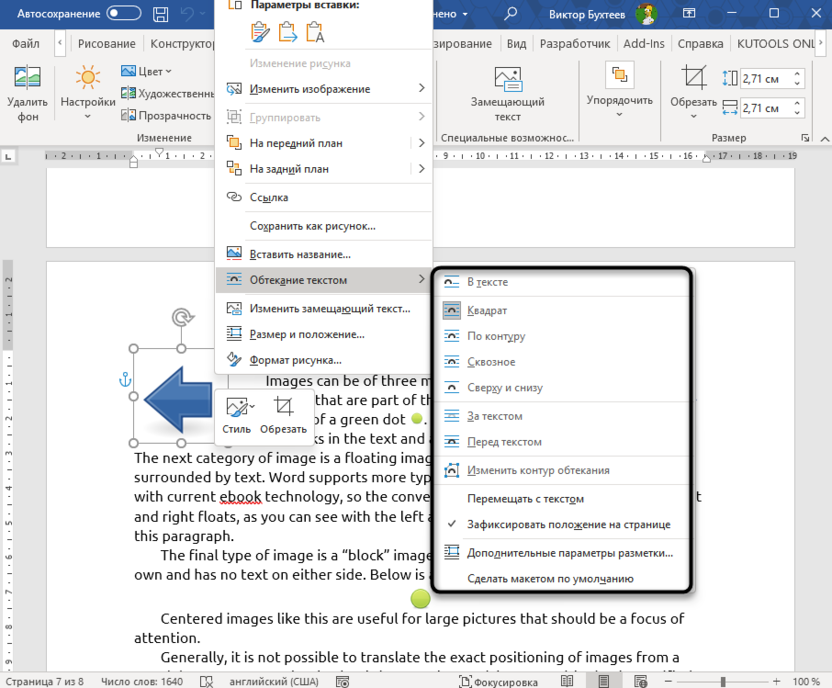This screenshot has width=832, height=688.
Task: Select За текстом wrapping option
Action: point(562,416)
